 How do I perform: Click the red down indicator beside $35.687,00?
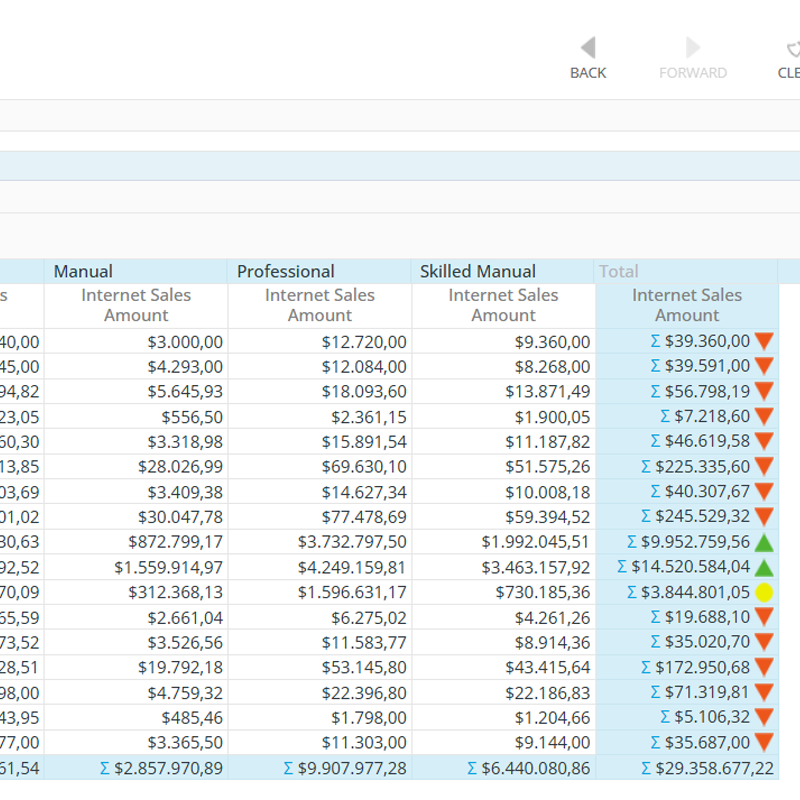pyautogui.click(x=764, y=742)
